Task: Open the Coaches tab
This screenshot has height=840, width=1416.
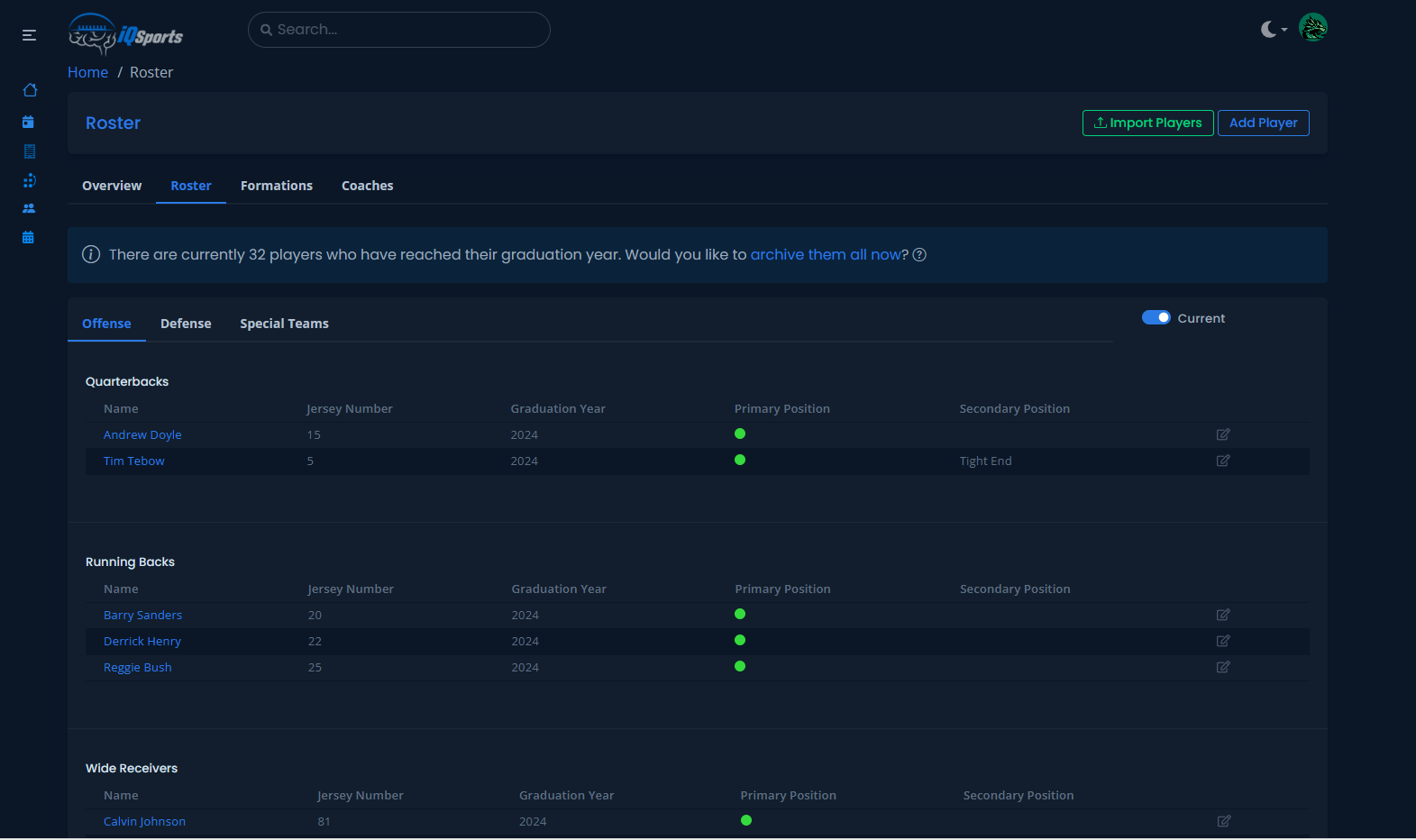Action: tap(368, 186)
